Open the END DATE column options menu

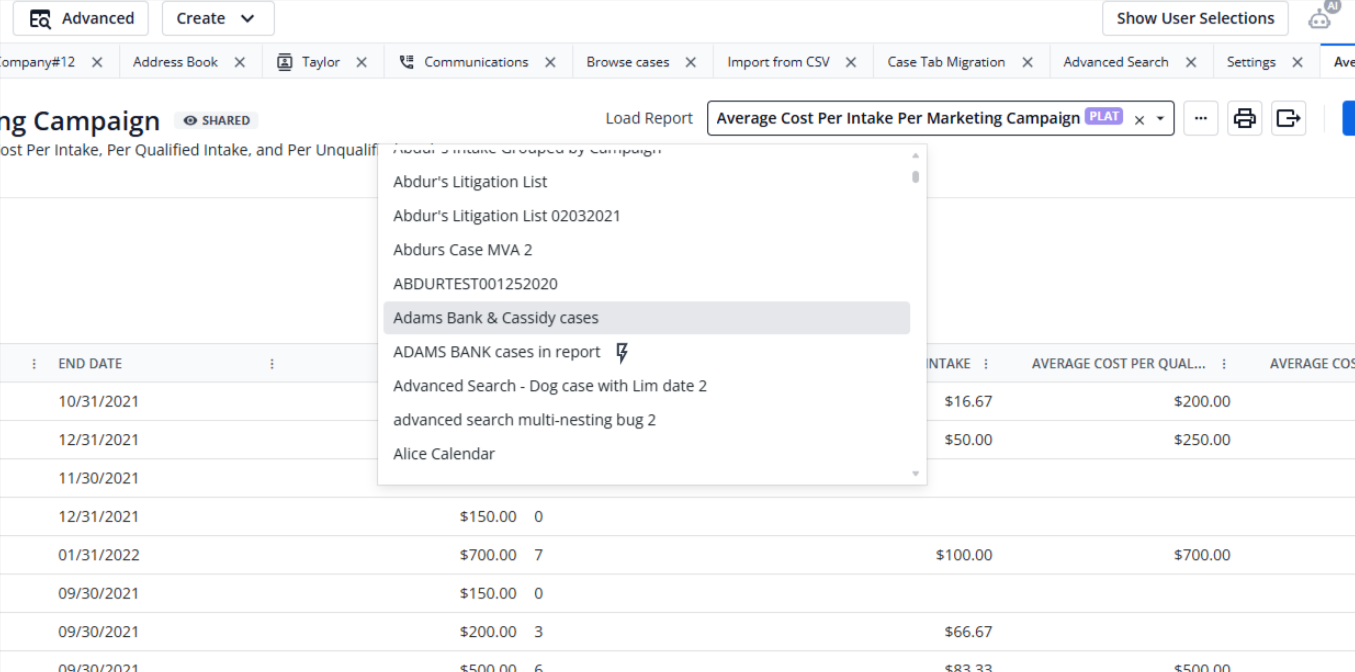pyautogui.click(x=272, y=363)
